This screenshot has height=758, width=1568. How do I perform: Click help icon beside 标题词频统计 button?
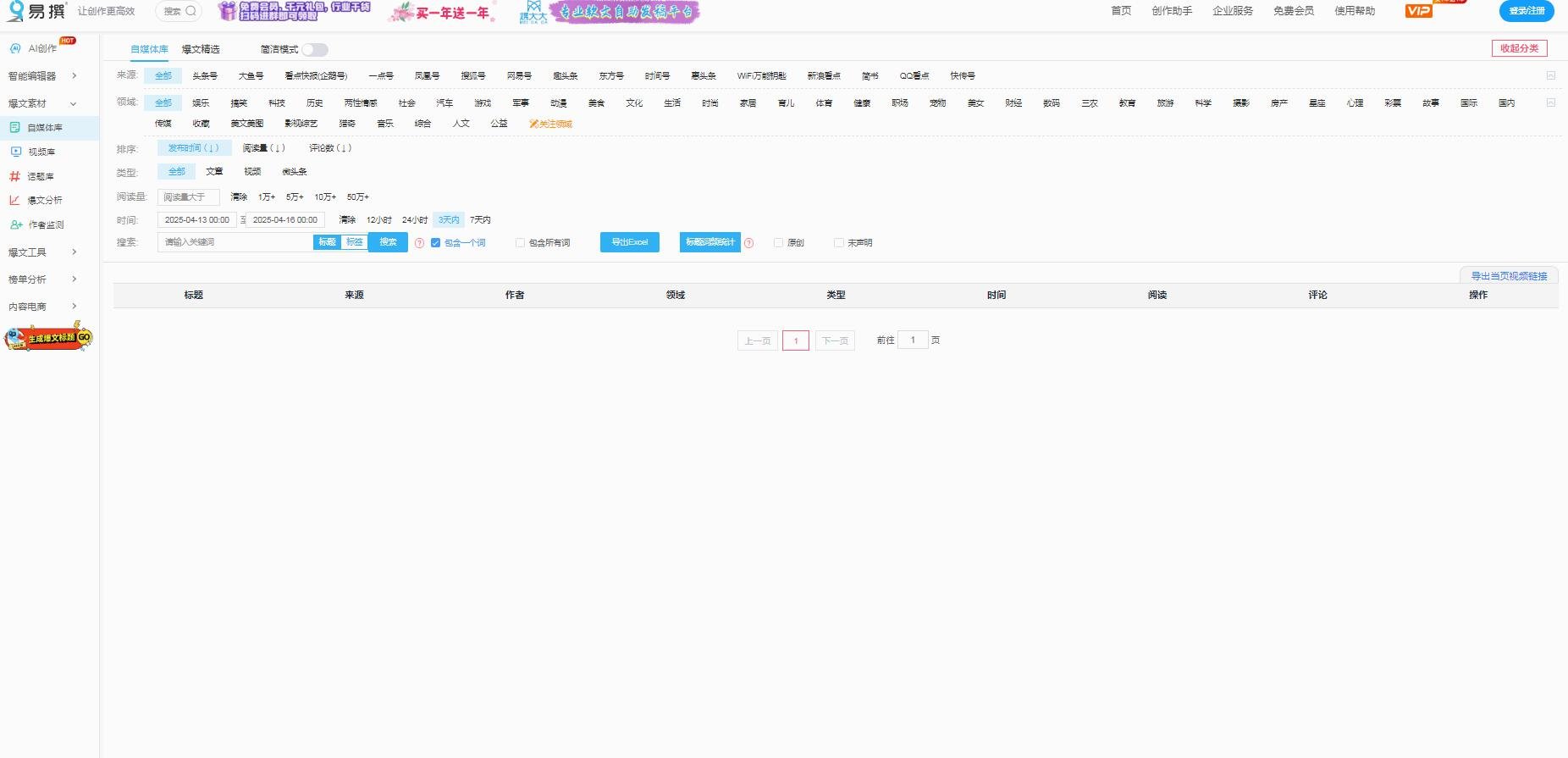(748, 243)
